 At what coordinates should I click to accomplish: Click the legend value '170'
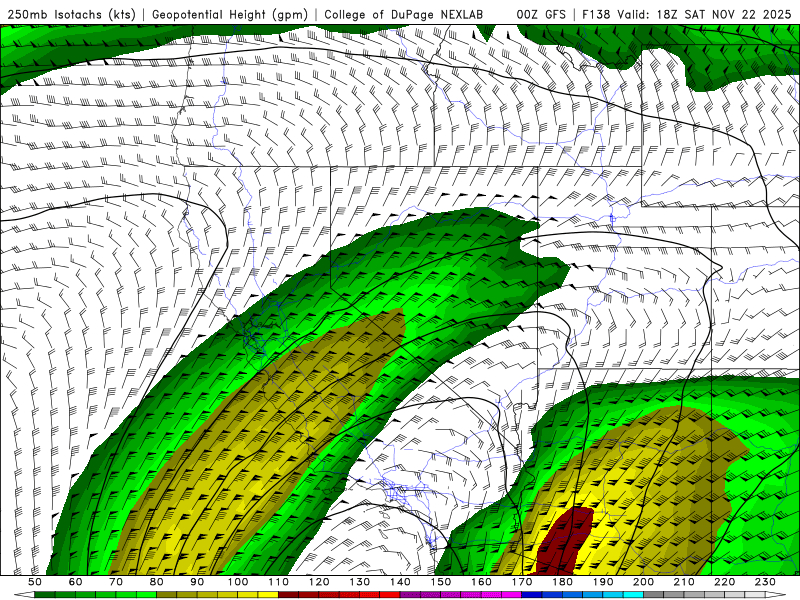(x=522, y=582)
